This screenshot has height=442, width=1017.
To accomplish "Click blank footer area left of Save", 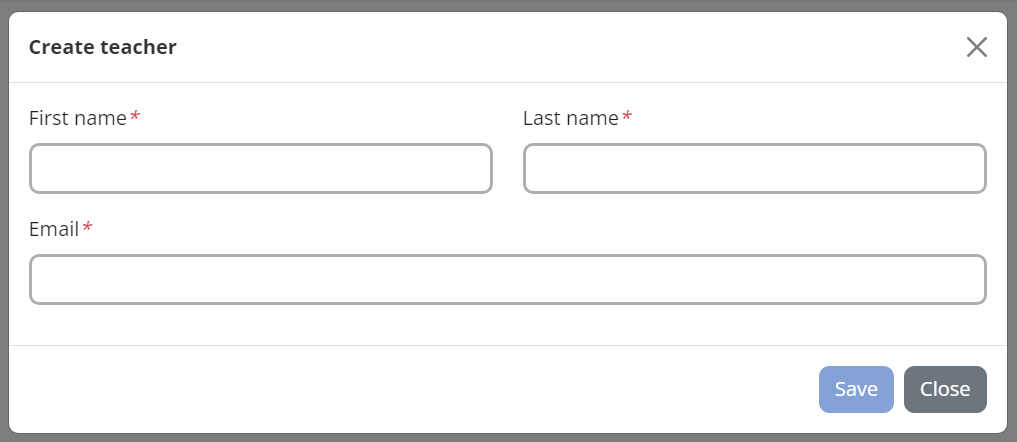I will 400,389.
